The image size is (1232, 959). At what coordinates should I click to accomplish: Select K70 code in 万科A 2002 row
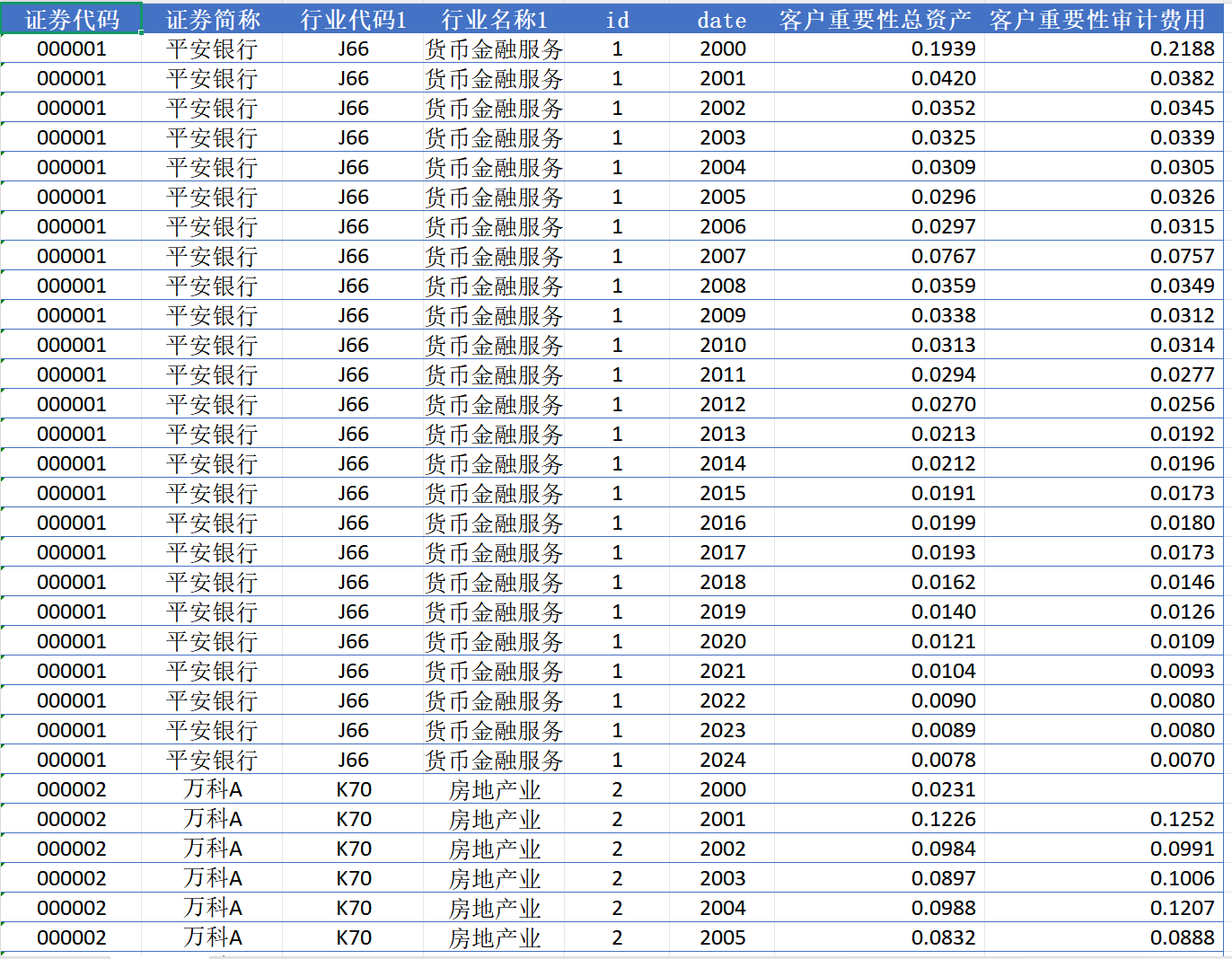click(x=353, y=849)
